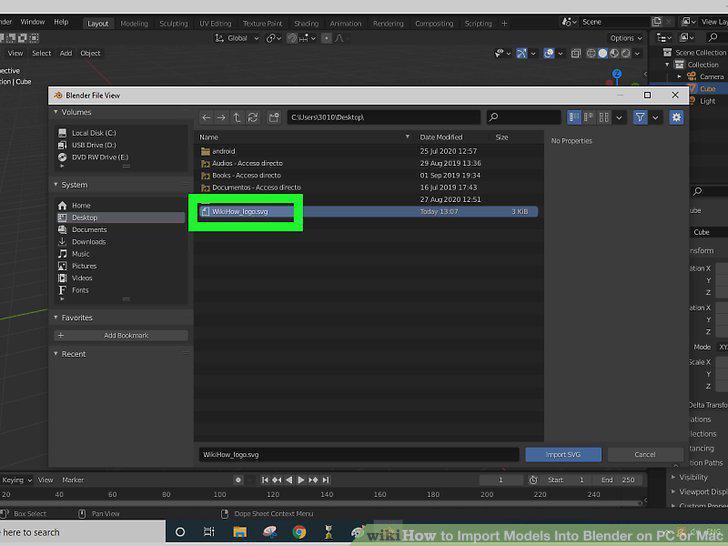Toggle auto keying record button

[x=238, y=480]
